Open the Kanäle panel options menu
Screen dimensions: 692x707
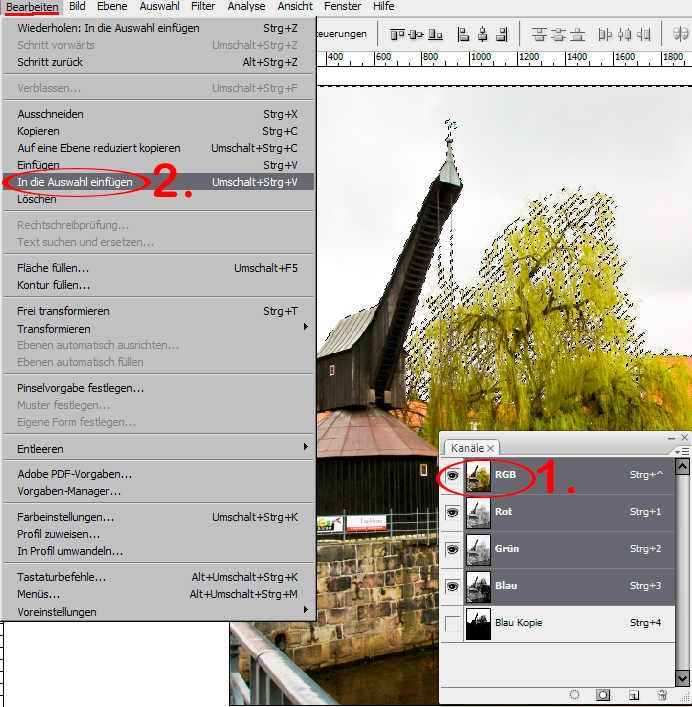click(682, 451)
